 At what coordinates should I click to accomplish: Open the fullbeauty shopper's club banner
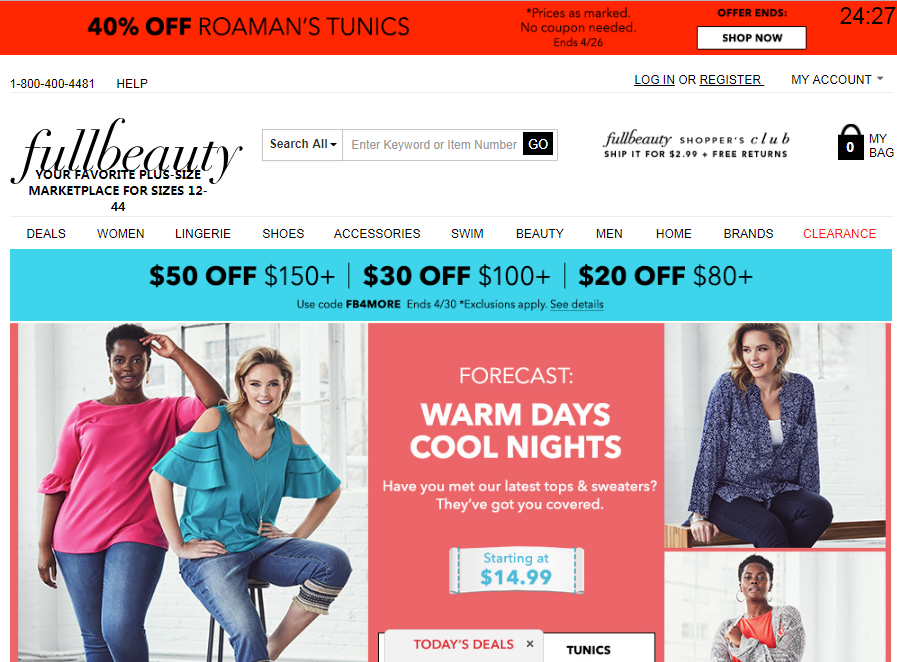(696, 145)
